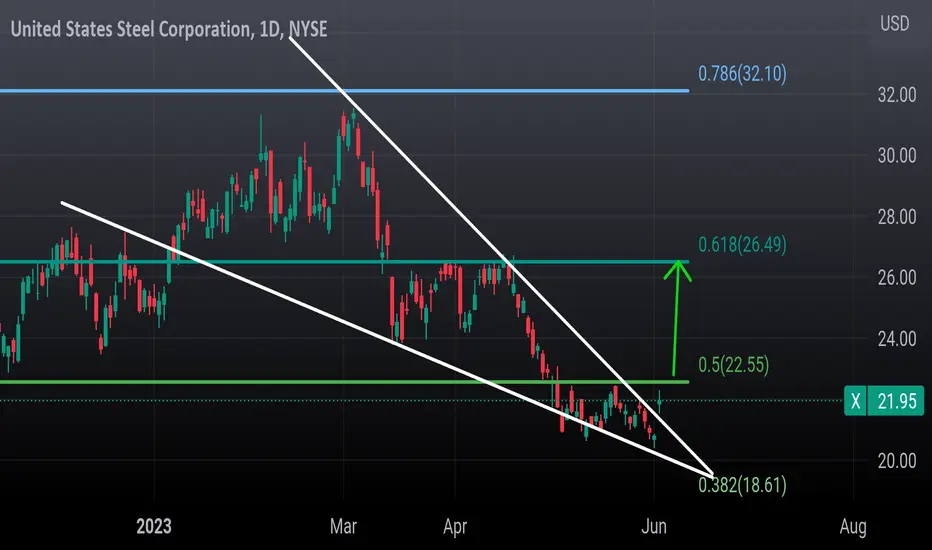
Task: Click the 2023 time axis label
Action: tap(154, 526)
